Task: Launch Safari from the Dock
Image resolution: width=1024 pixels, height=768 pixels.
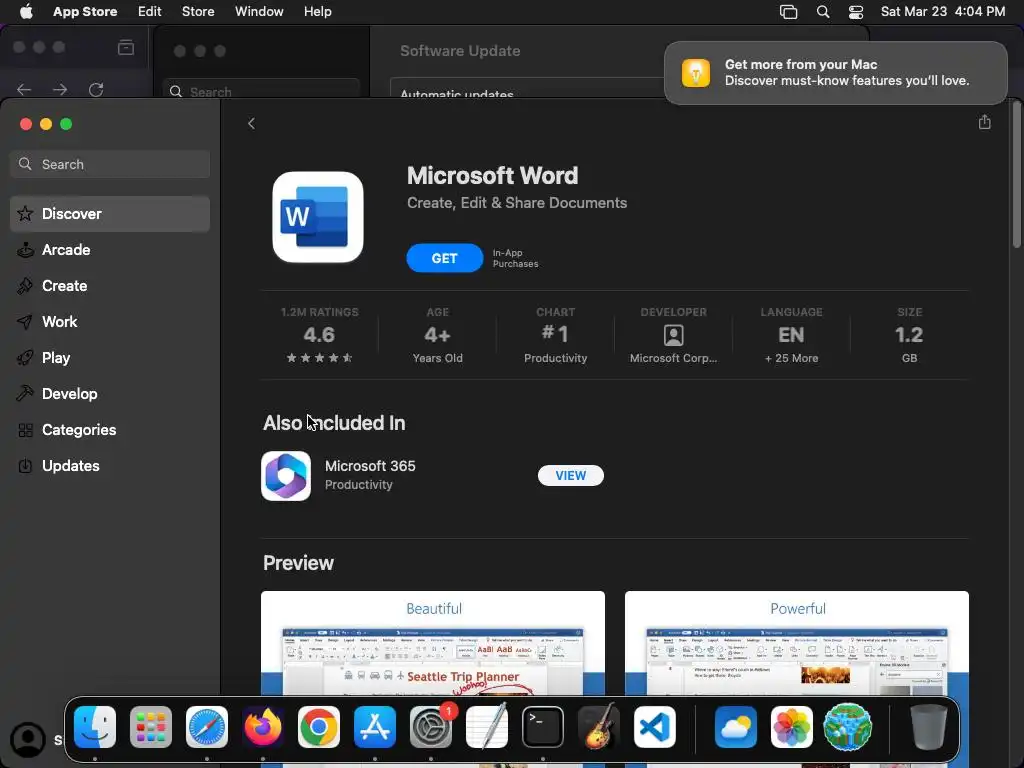Action: click(x=207, y=727)
